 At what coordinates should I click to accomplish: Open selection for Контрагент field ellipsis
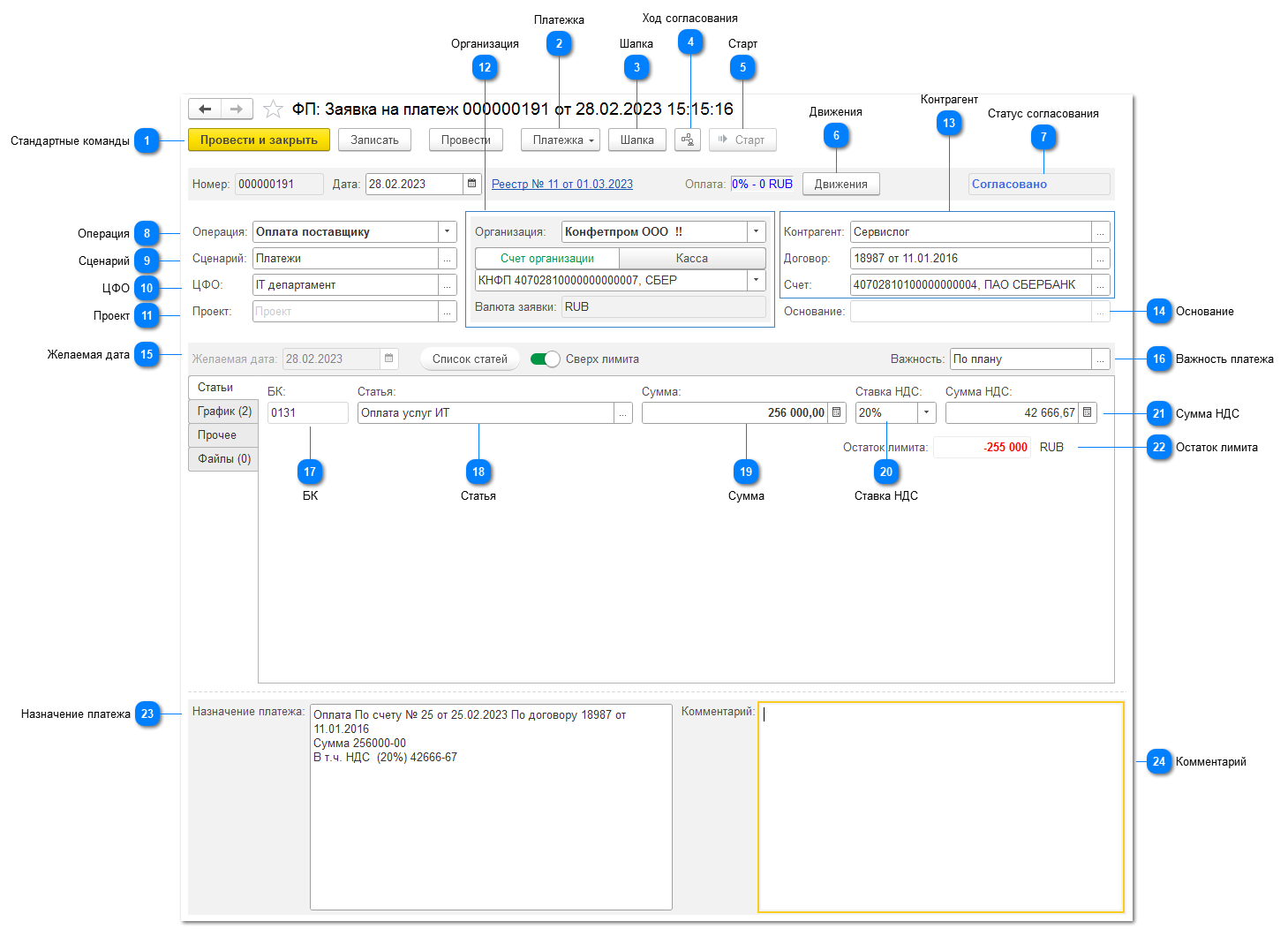1101,232
